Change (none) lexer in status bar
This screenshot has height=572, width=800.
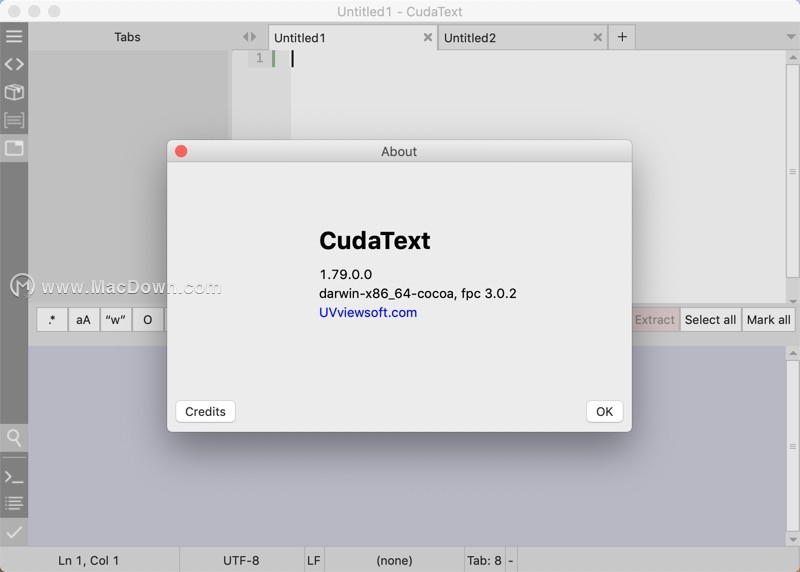(394, 560)
